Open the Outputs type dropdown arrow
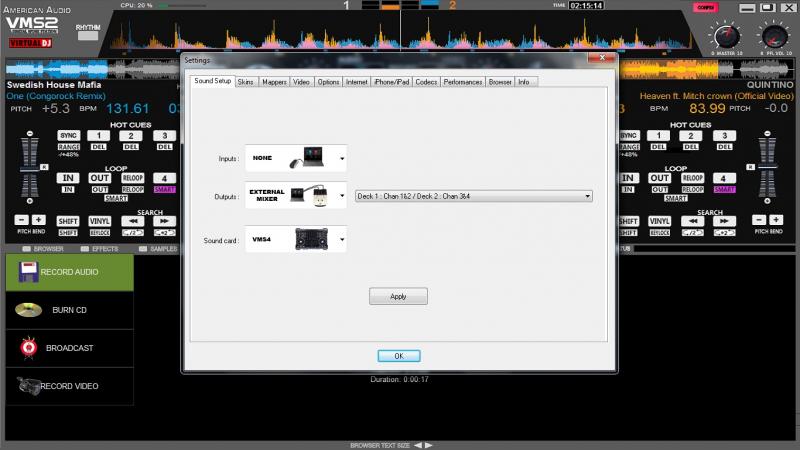The width and height of the screenshot is (800, 450). [342, 196]
